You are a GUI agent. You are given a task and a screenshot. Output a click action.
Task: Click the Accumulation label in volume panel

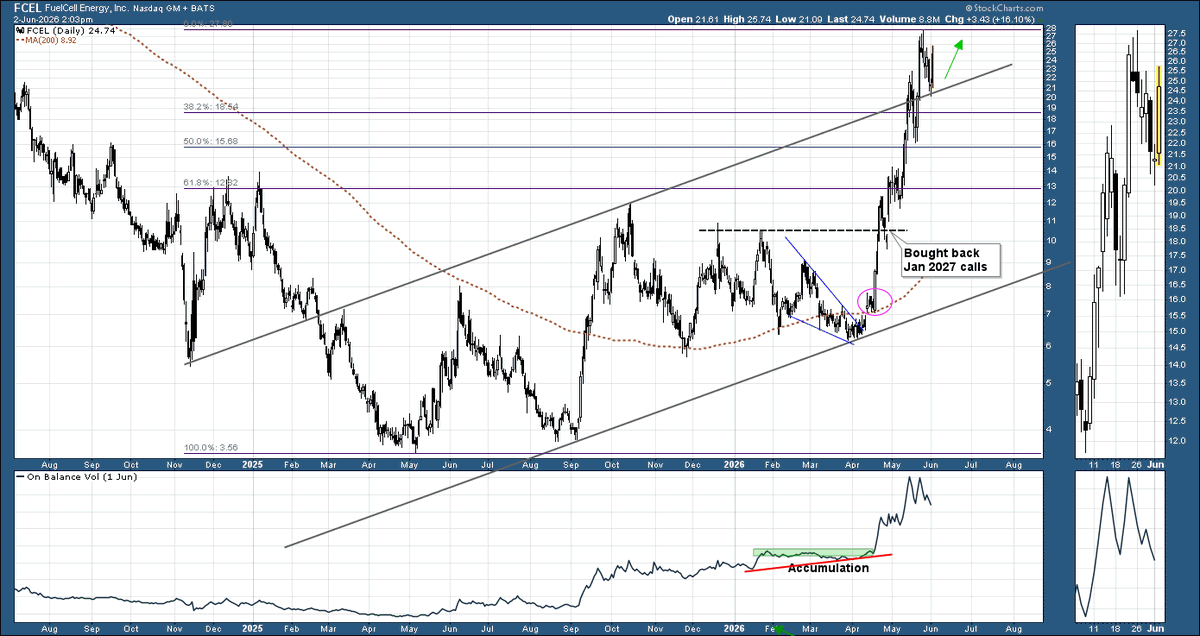(828, 567)
